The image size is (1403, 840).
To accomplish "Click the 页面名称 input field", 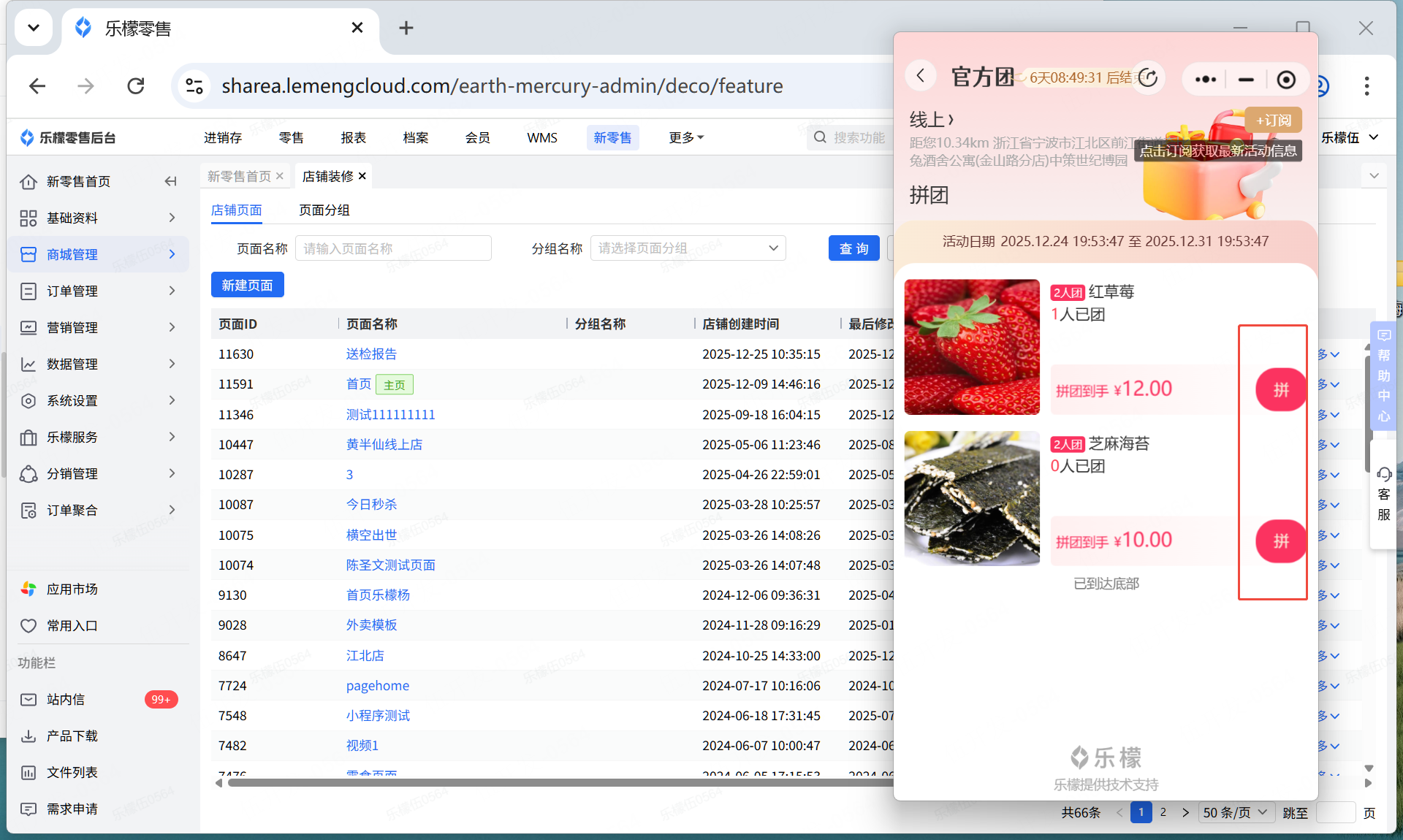I will 393,248.
